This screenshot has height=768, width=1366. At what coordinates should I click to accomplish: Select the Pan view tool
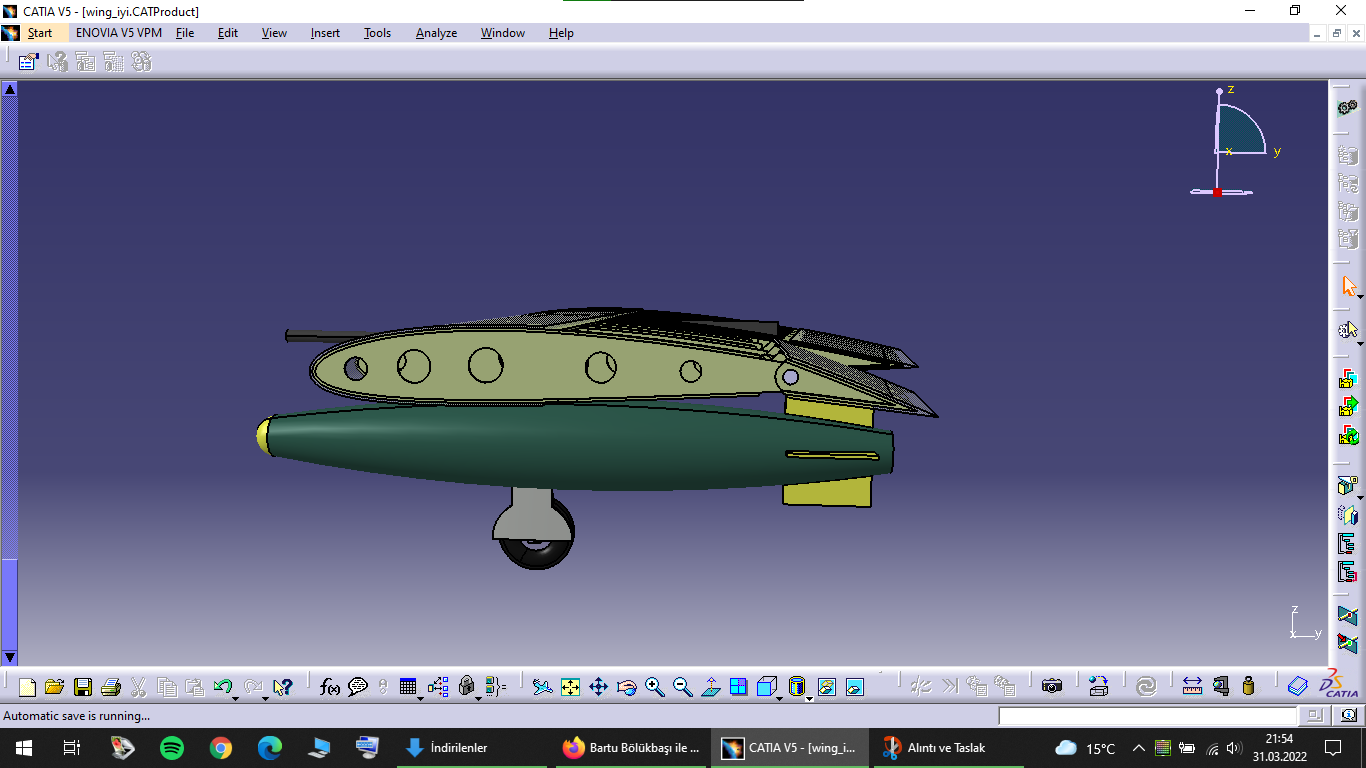tap(598, 687)
